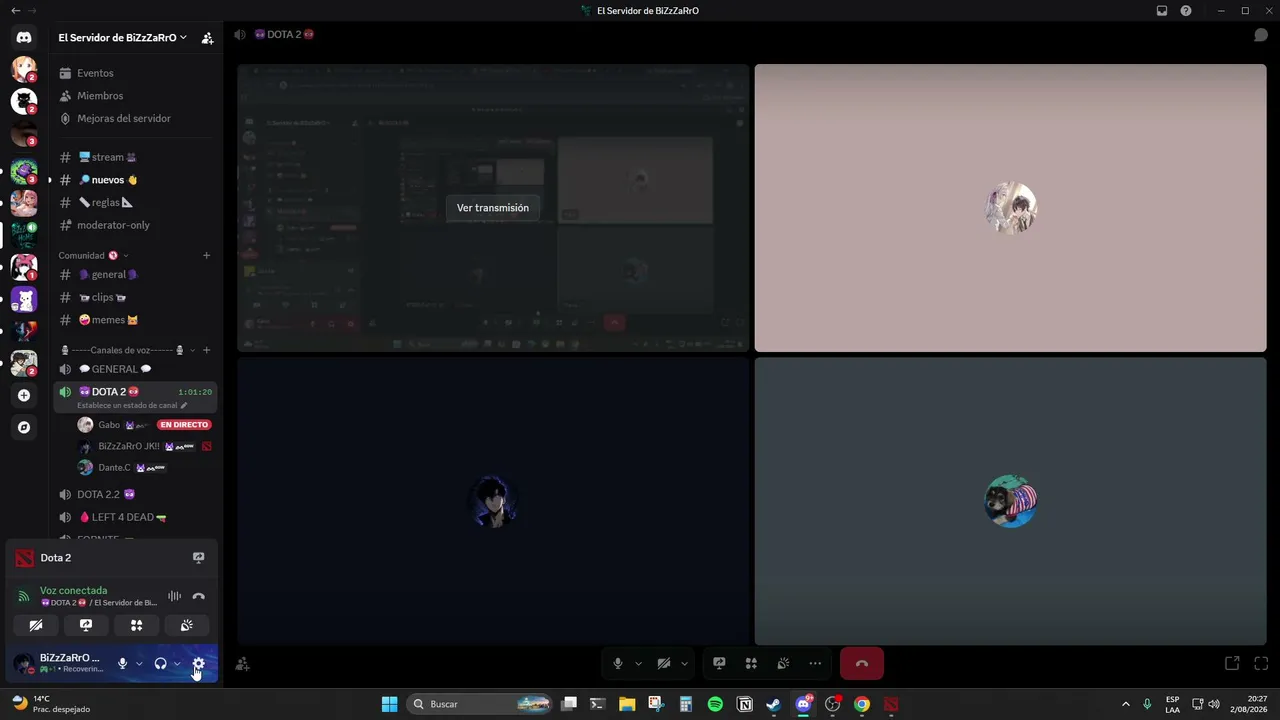
Task: Create channel in Comunidad category
Action: 207,255
